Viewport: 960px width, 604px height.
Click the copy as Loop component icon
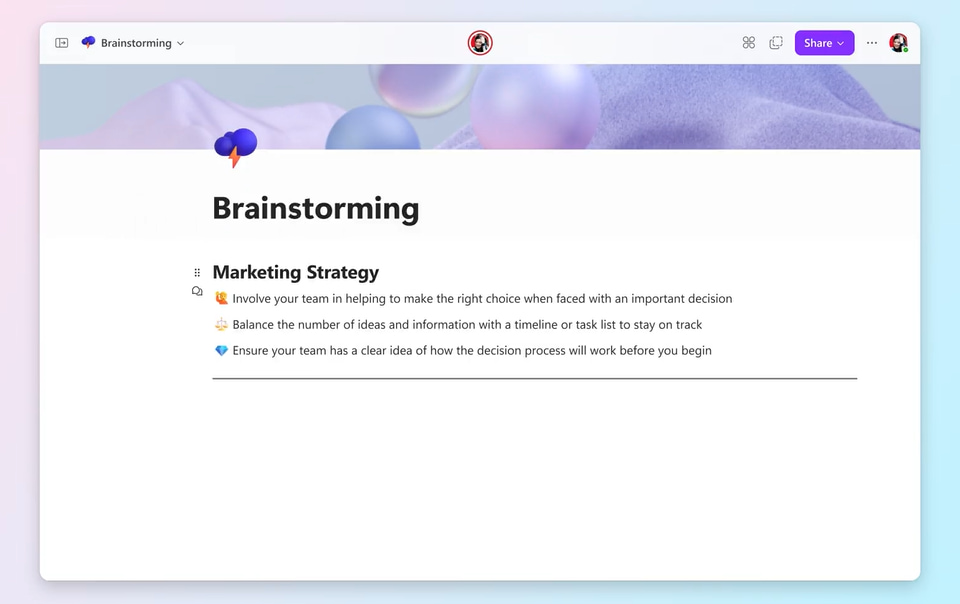[776, 43]
